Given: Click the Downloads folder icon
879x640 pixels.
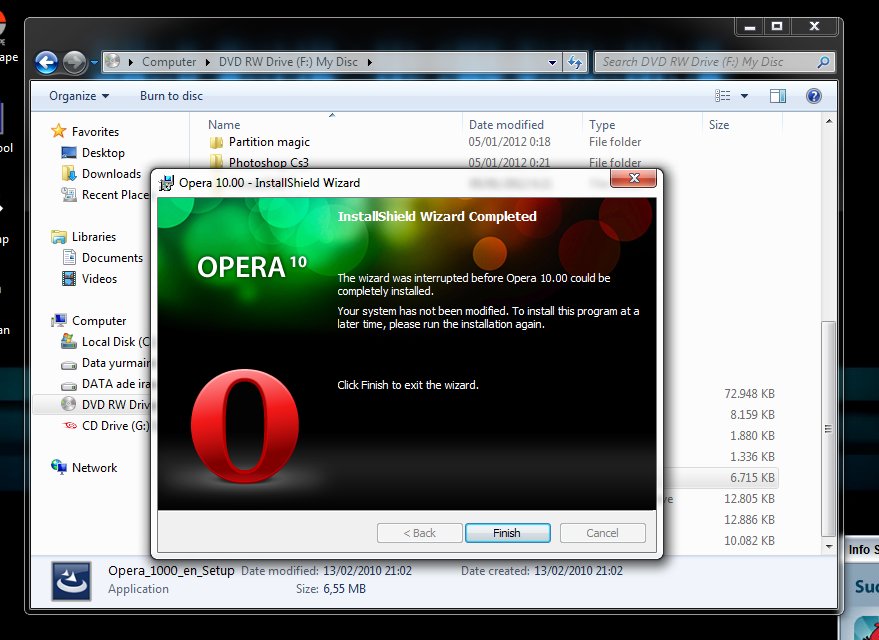Looking at the screenshot, I should point(69,174).
